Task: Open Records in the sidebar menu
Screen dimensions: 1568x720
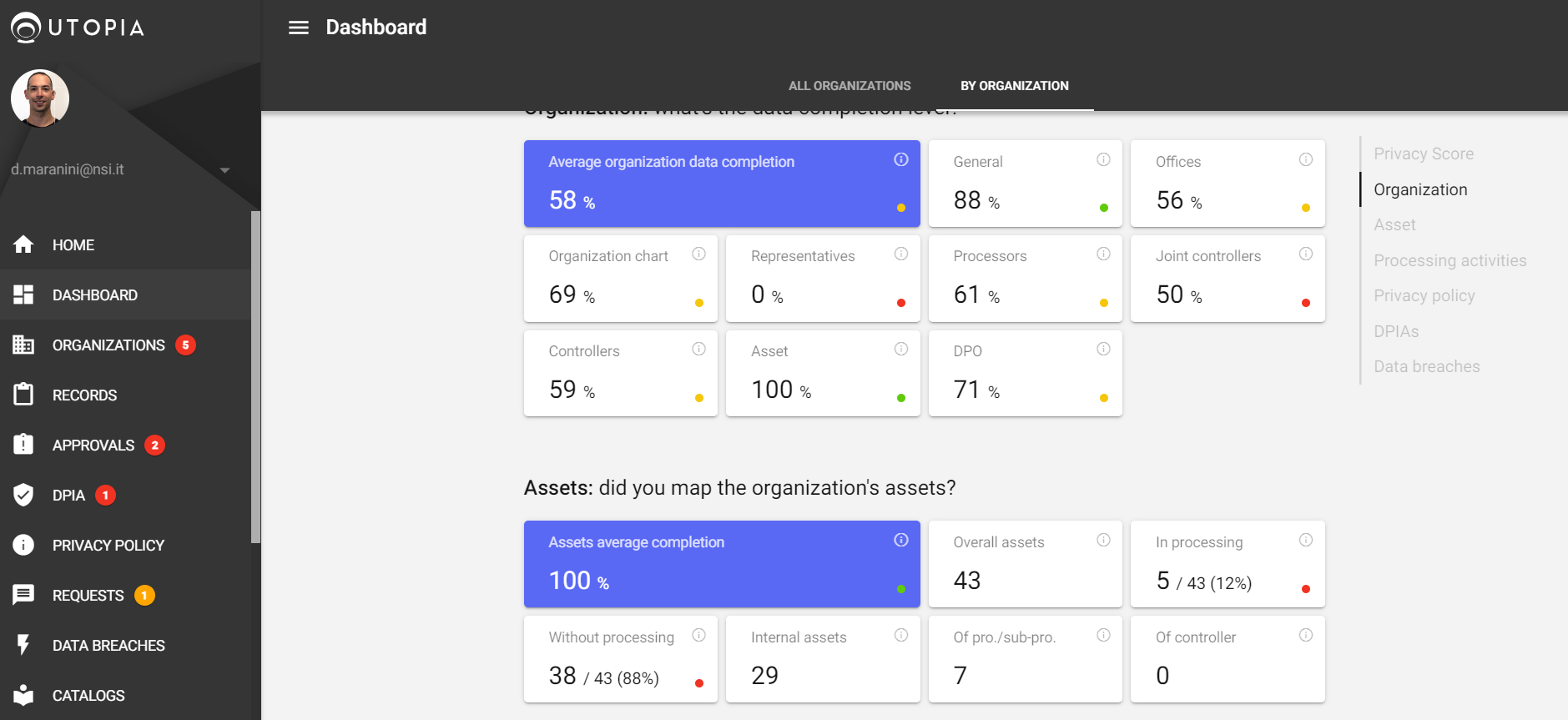Action: [x=125, y=395]
